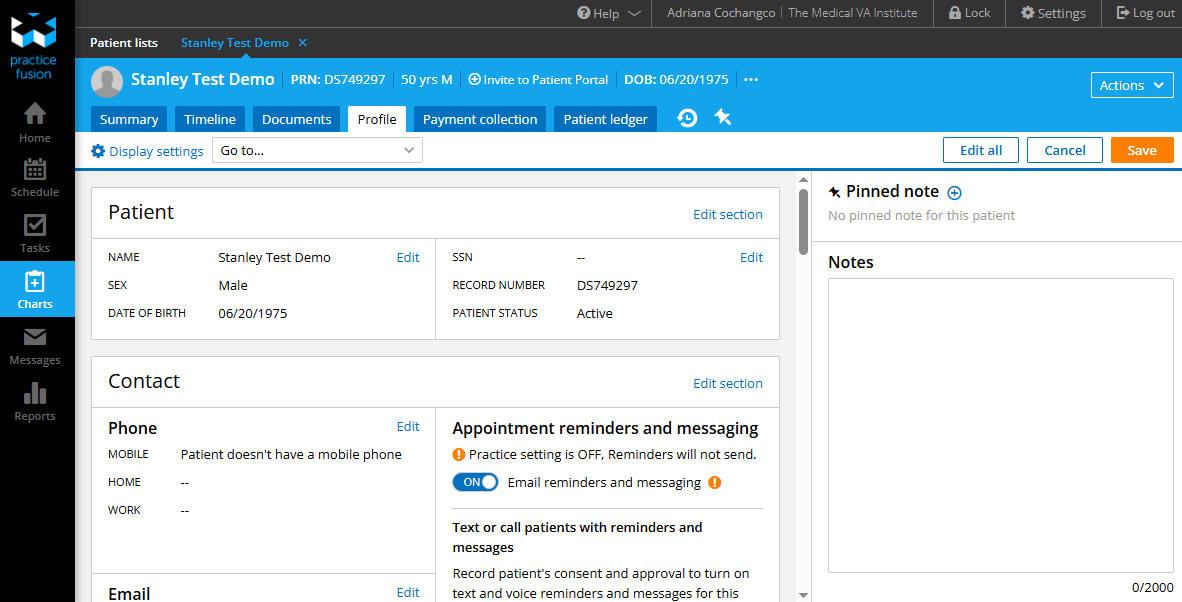The height and width of the screenshot is (602, 1182).
Task: Select the Profile tab
Action: 377,119
